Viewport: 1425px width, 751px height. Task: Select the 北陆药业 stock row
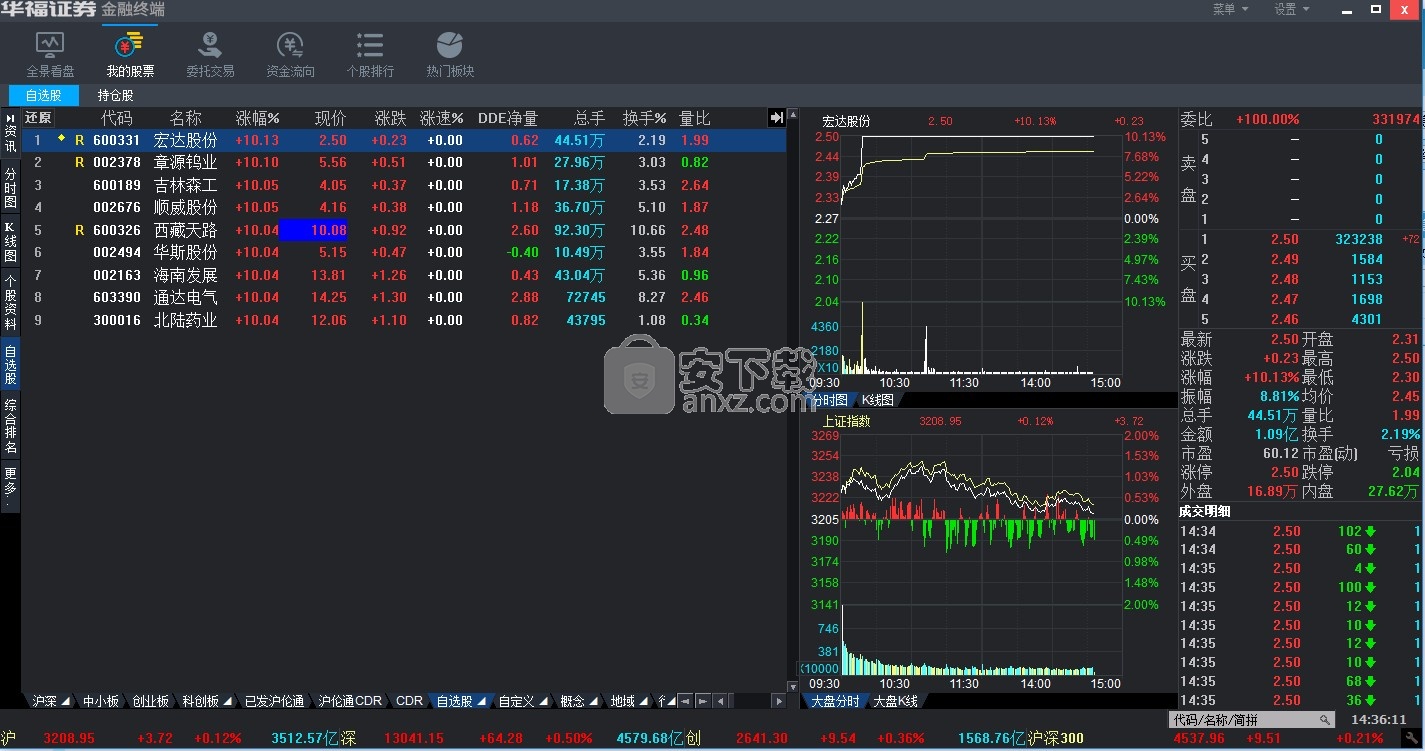[x=404, y=321]
